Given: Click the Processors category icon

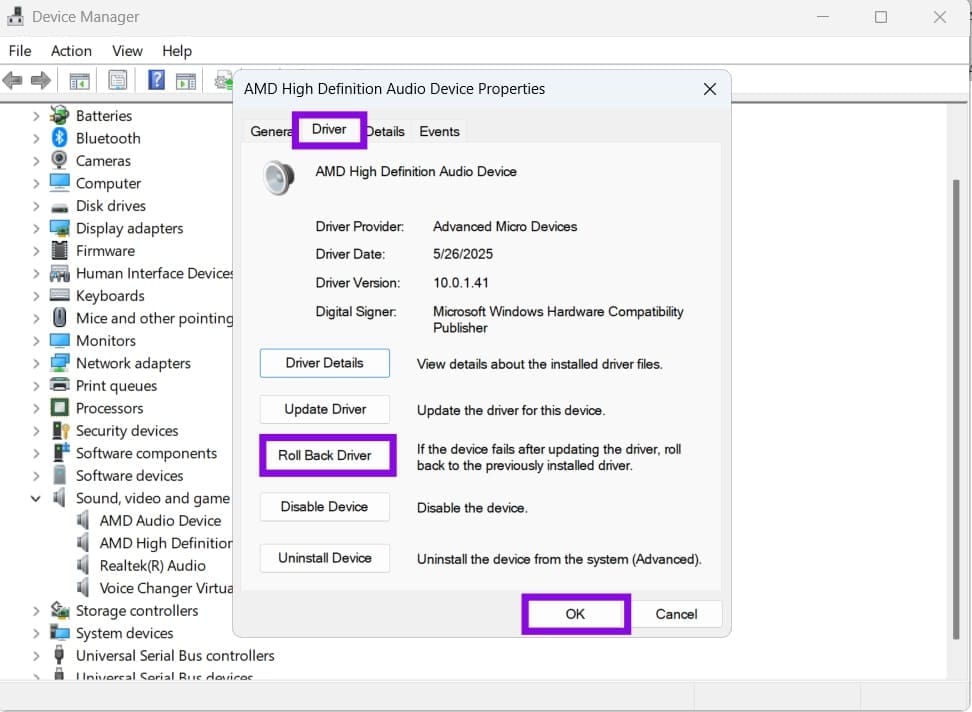Looking at the screenshot, I should point(60,408).
